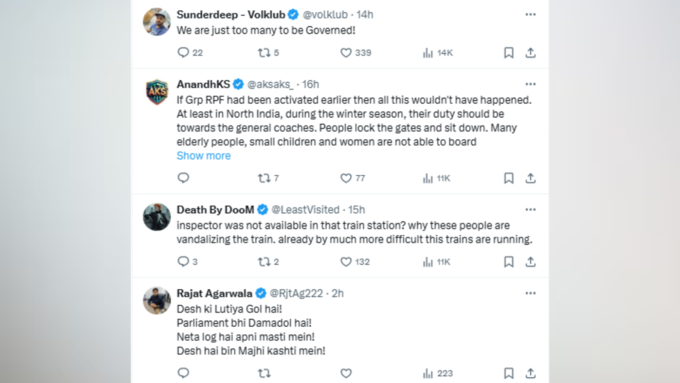Bookmark Sunderdeep - Volklub's tweet

click(509, 53)
